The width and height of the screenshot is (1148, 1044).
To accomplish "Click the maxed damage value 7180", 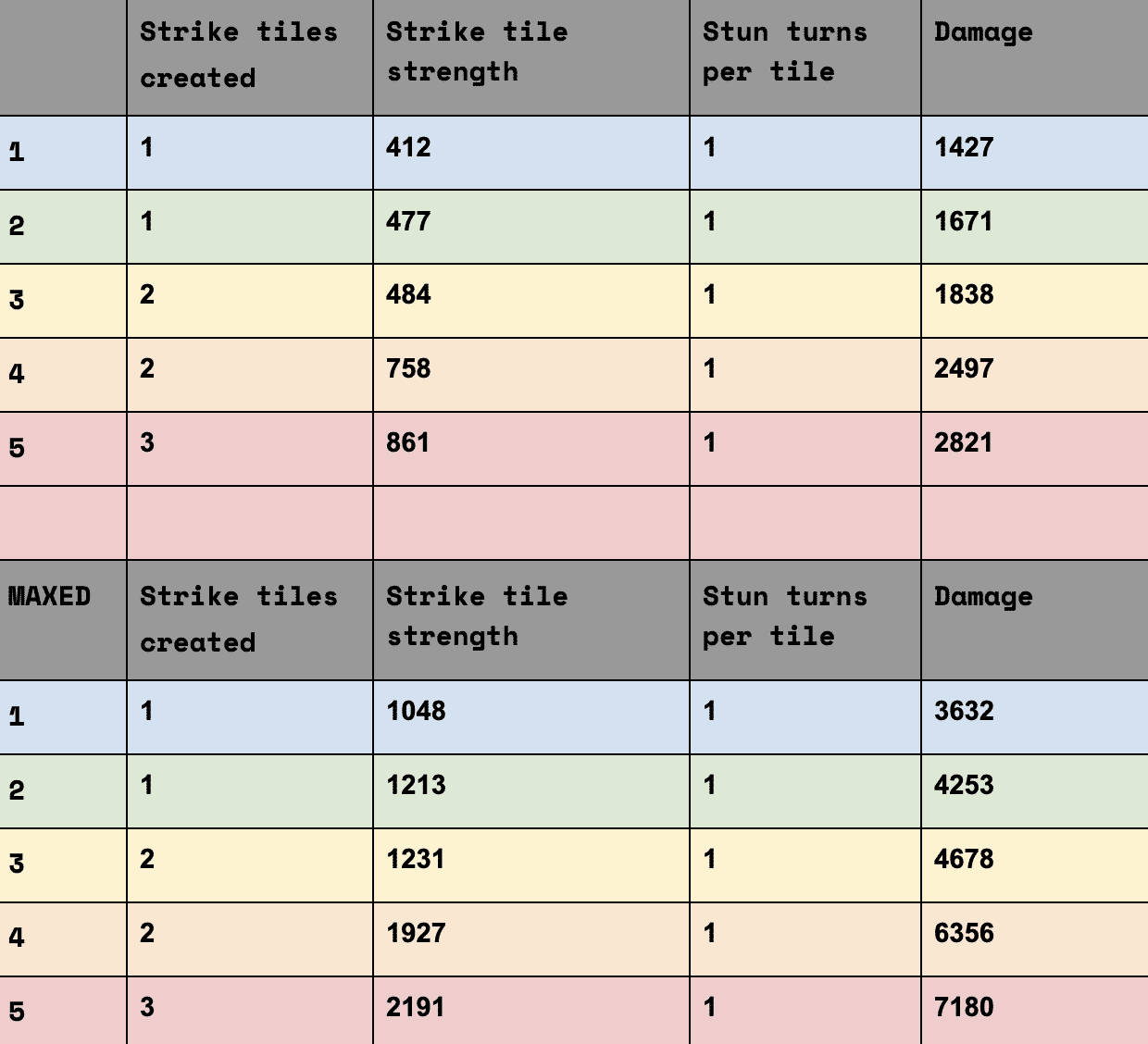I will [x=1035, y=1011].
